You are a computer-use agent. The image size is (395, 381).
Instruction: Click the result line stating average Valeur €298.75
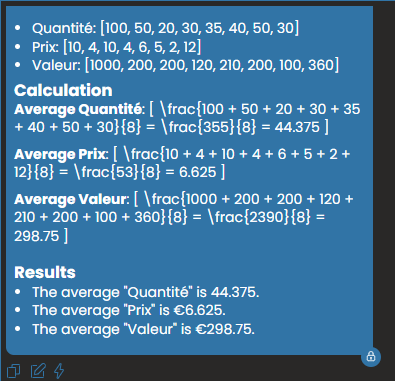(x=143, y=329)
